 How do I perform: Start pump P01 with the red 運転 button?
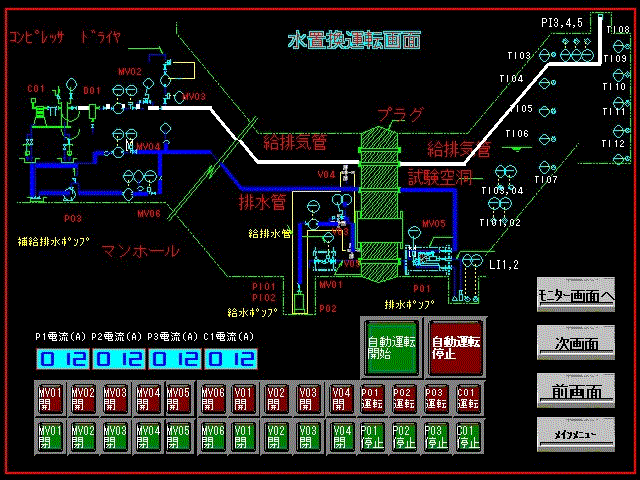point(371,397)
